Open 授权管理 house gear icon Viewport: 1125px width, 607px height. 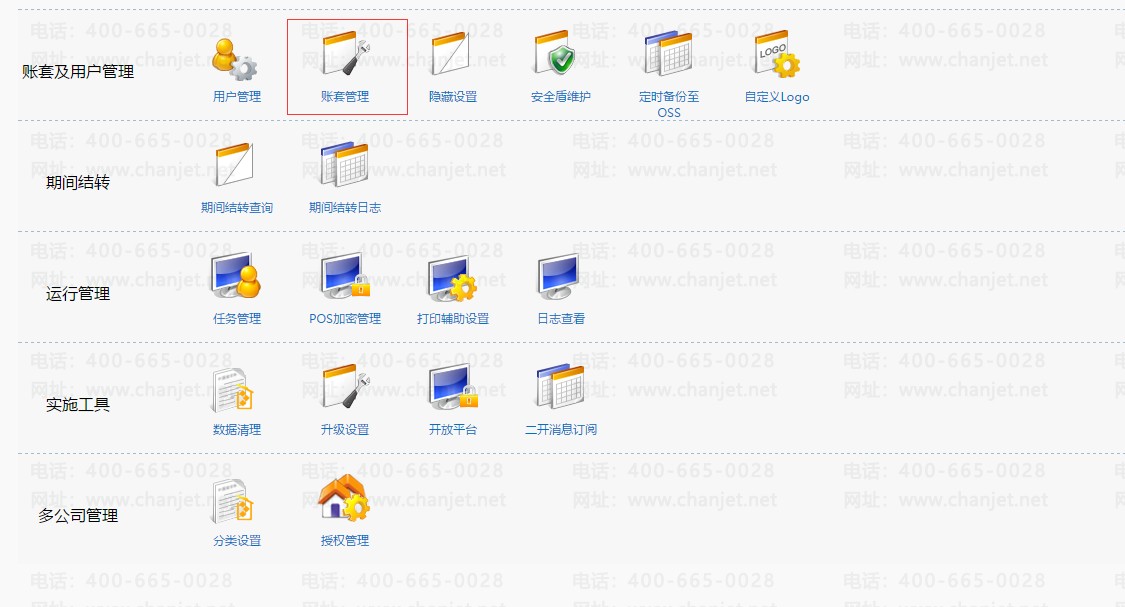tap(344, 497)
